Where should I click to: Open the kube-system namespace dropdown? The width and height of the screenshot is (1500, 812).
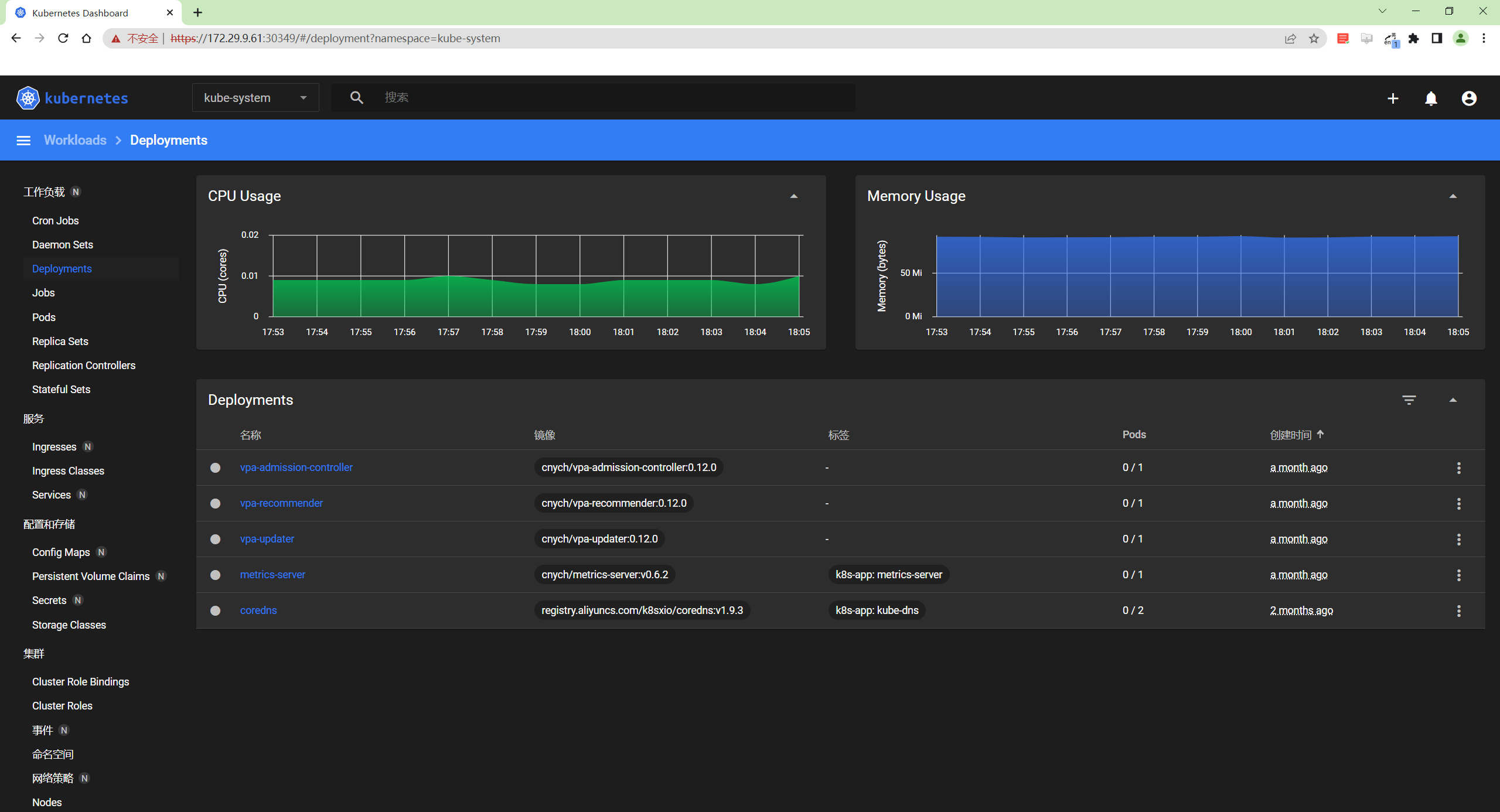pos(255,98)
